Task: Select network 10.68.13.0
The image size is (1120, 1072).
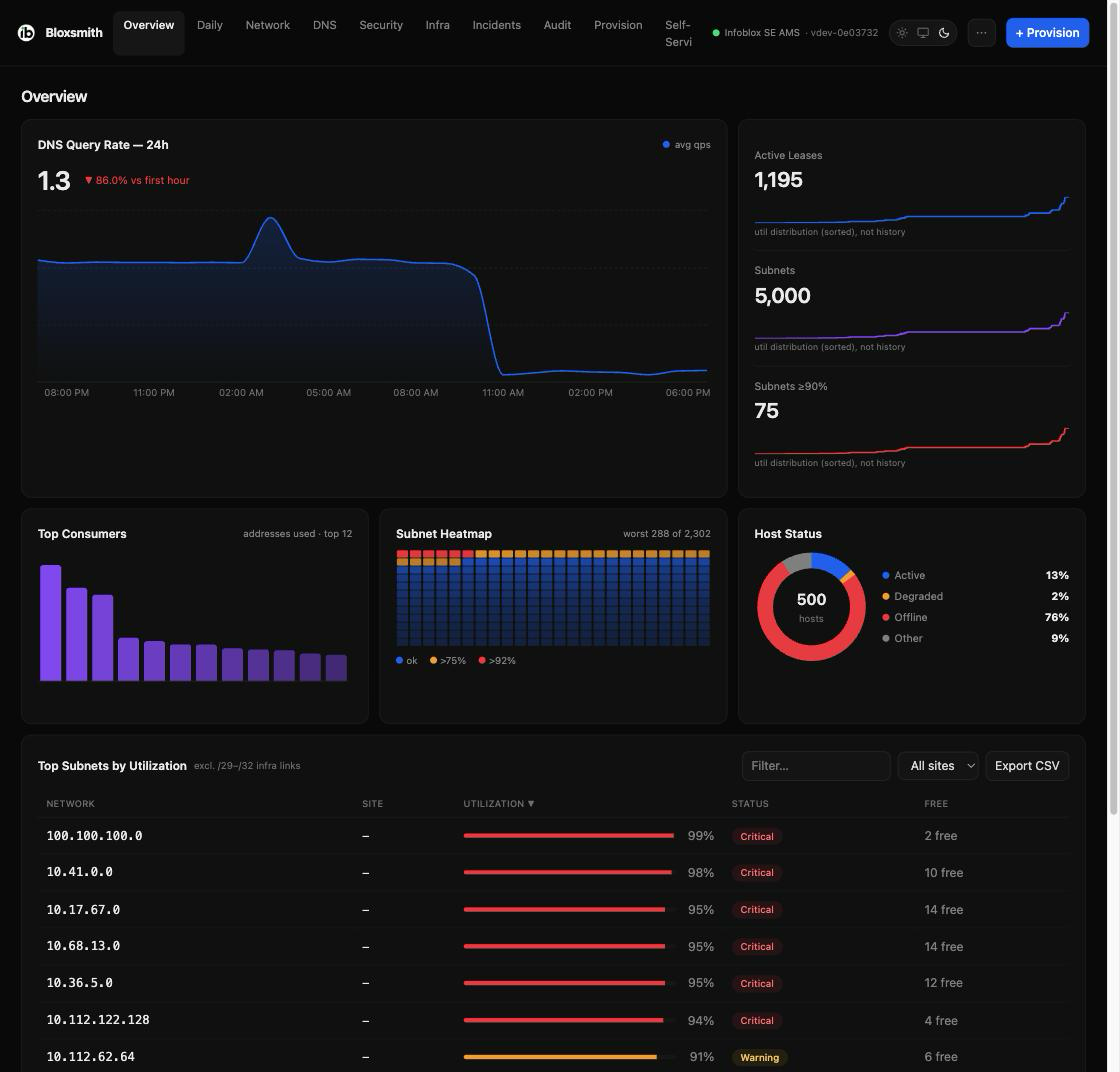Action: [x=83, y=946]
